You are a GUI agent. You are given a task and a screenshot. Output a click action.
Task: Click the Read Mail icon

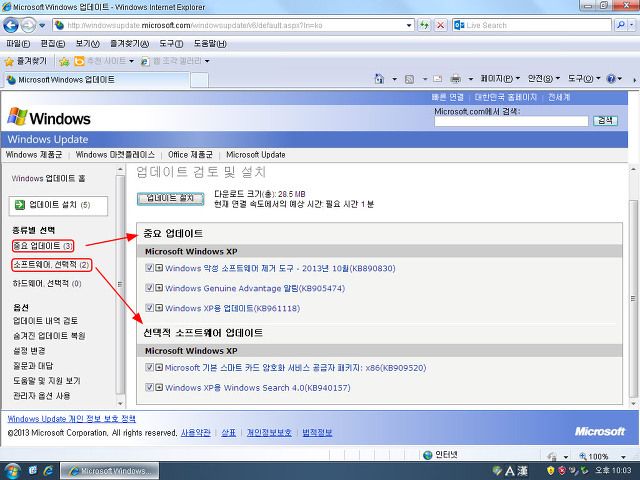coord(438,79)
